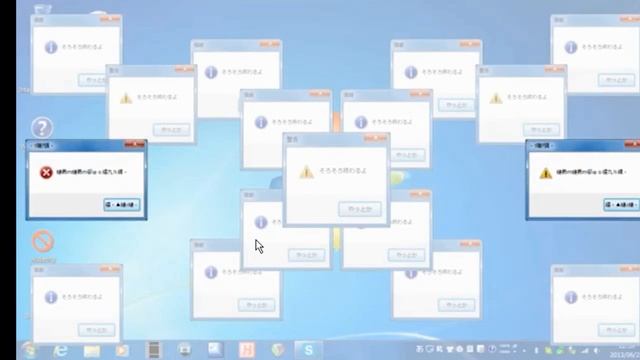
Task: Open the red prohibited-sign desktop icon
Action: (x=43, y=242)
